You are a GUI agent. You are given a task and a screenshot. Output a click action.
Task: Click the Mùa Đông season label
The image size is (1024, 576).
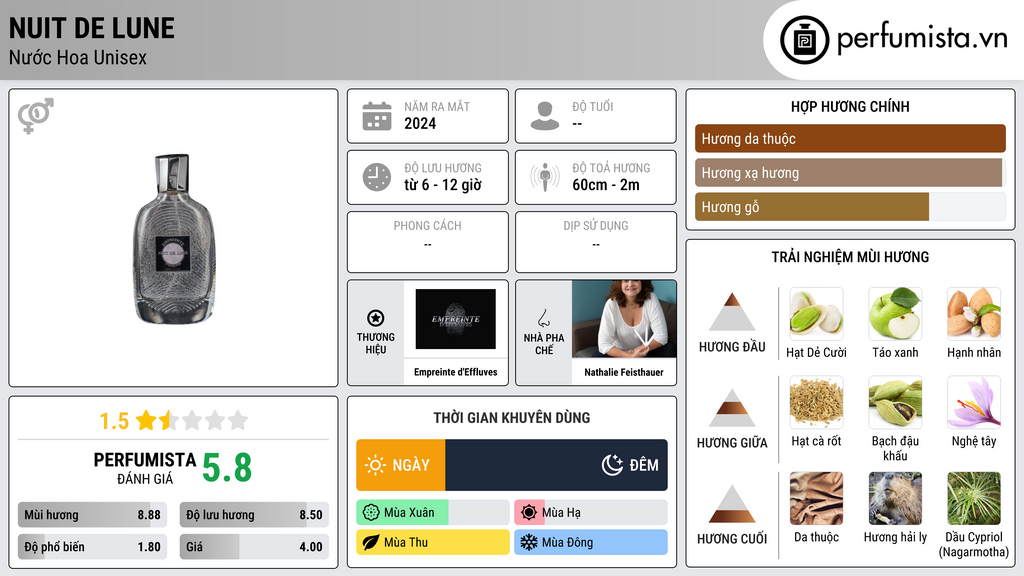click(568, 542)
